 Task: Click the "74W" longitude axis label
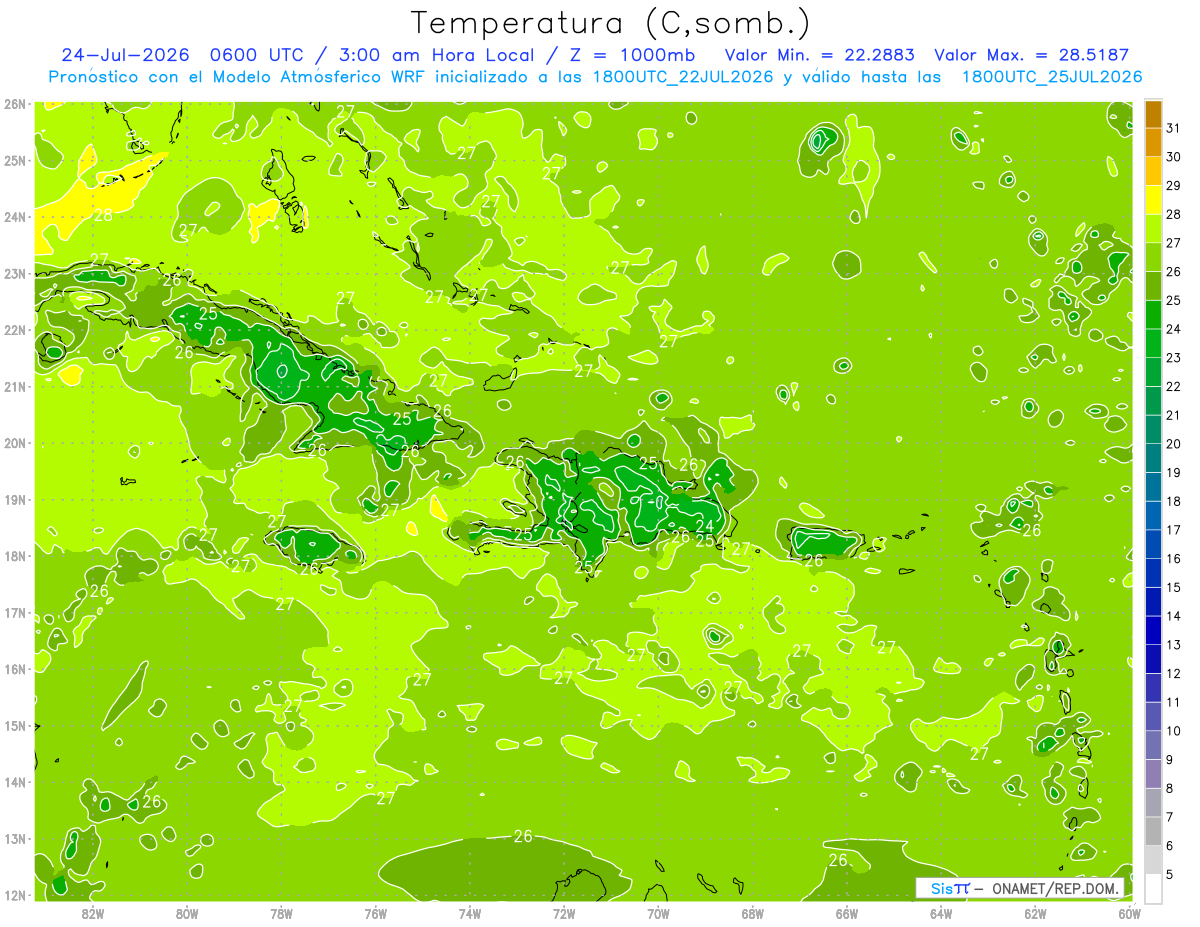coord(470,913)
